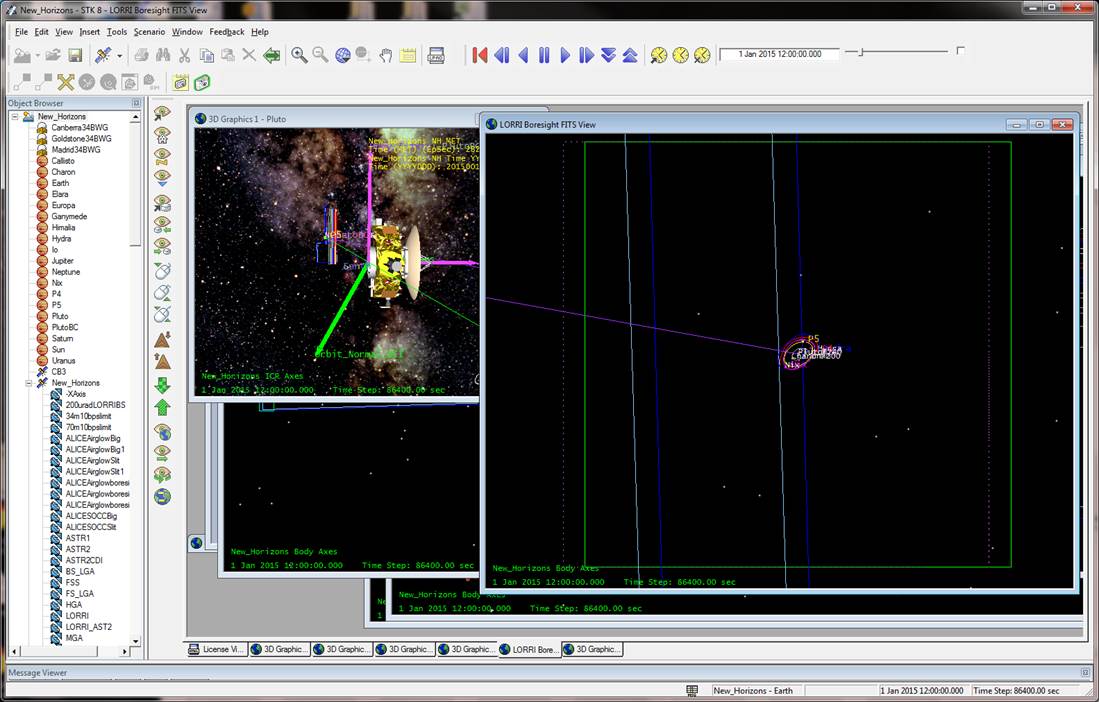The width and height of the screenshot is (1099, 702).
Task: Click the current time input field
Action: tap(779, 54)
